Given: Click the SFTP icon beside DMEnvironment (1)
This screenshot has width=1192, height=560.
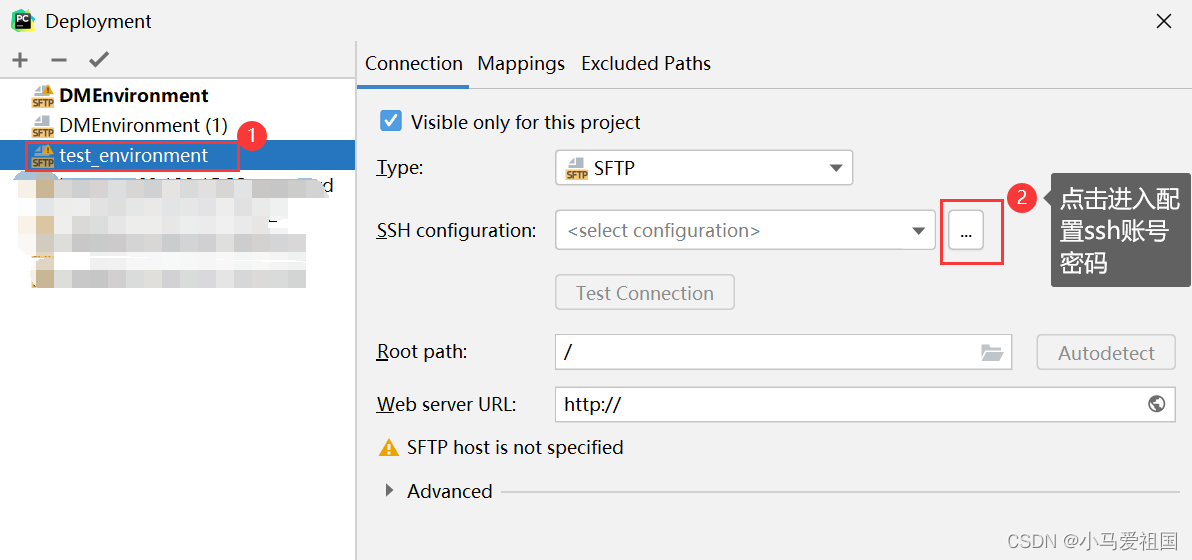Looking at the screenshot, I should point(43,126).
